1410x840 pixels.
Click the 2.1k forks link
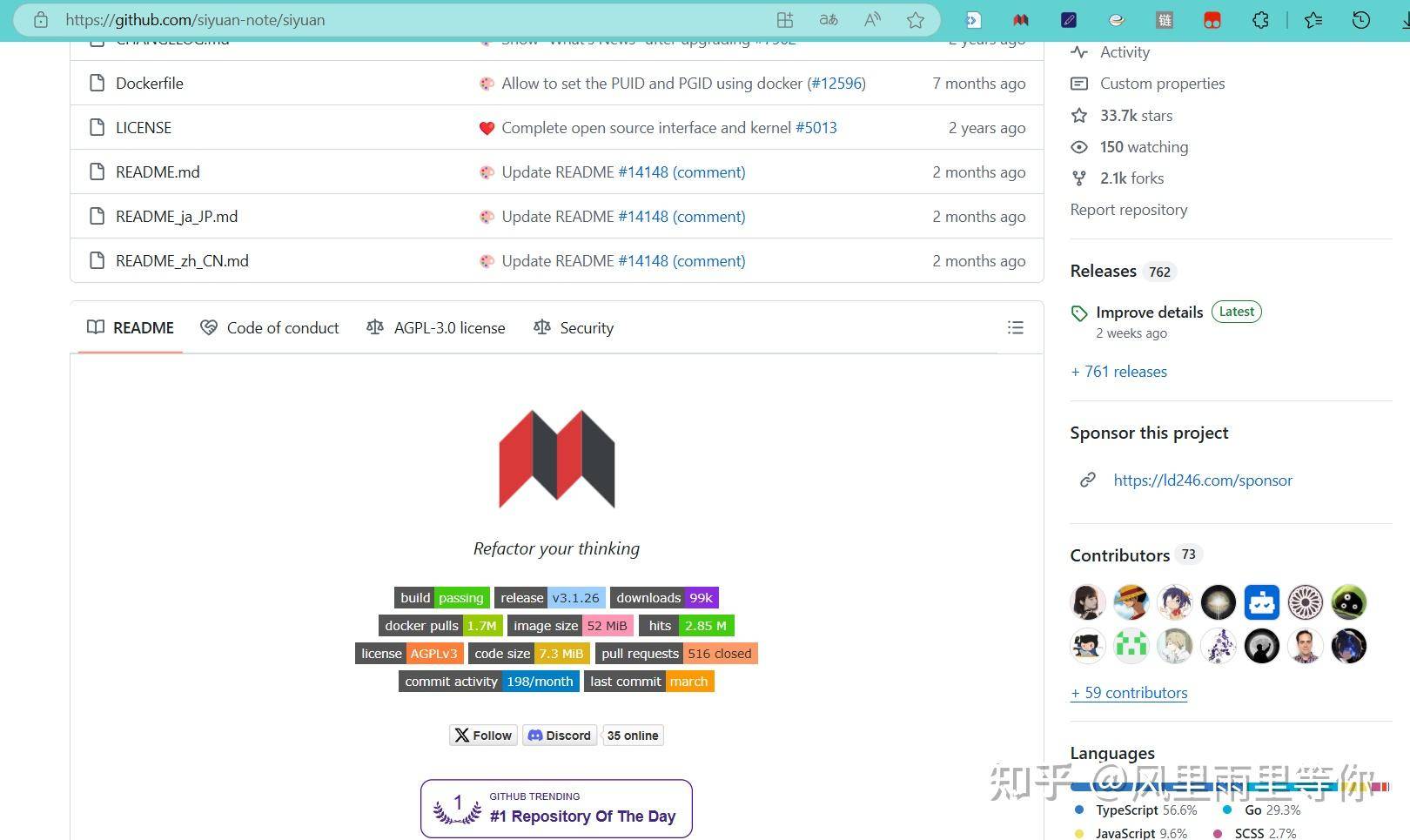[1118, 178]
